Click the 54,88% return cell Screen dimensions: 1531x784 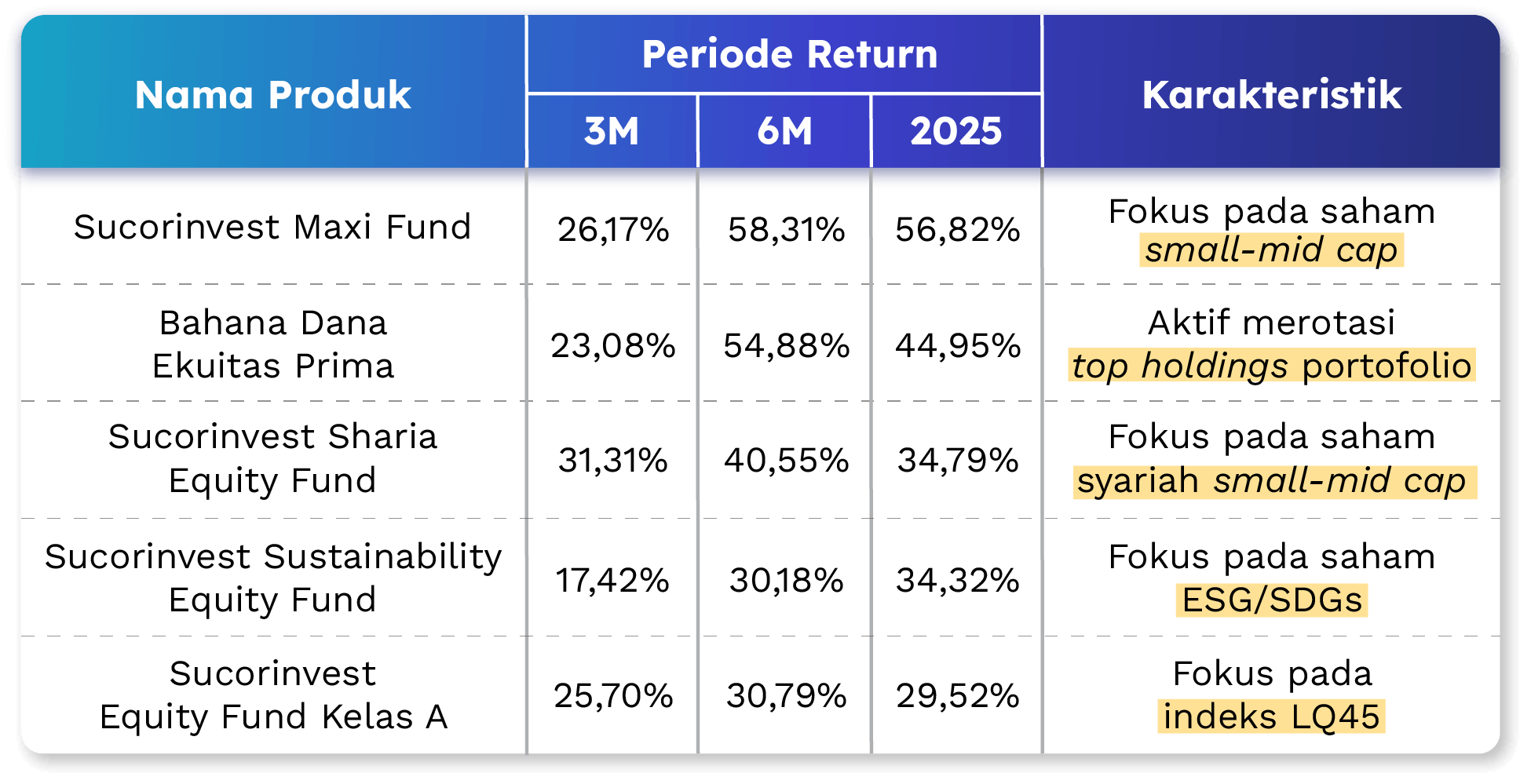click(786, 345)
